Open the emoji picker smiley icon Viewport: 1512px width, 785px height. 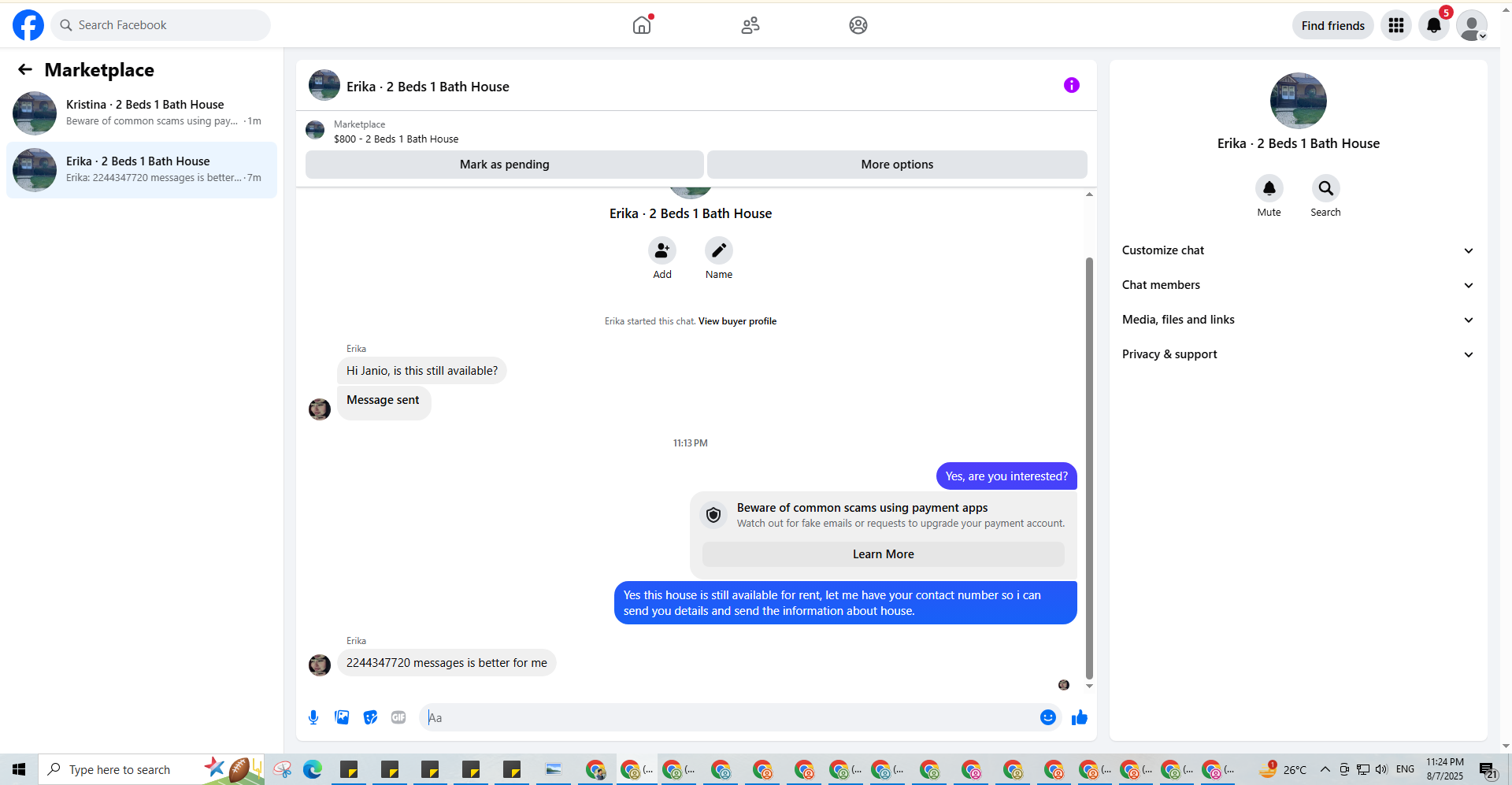coord(1048,717)
